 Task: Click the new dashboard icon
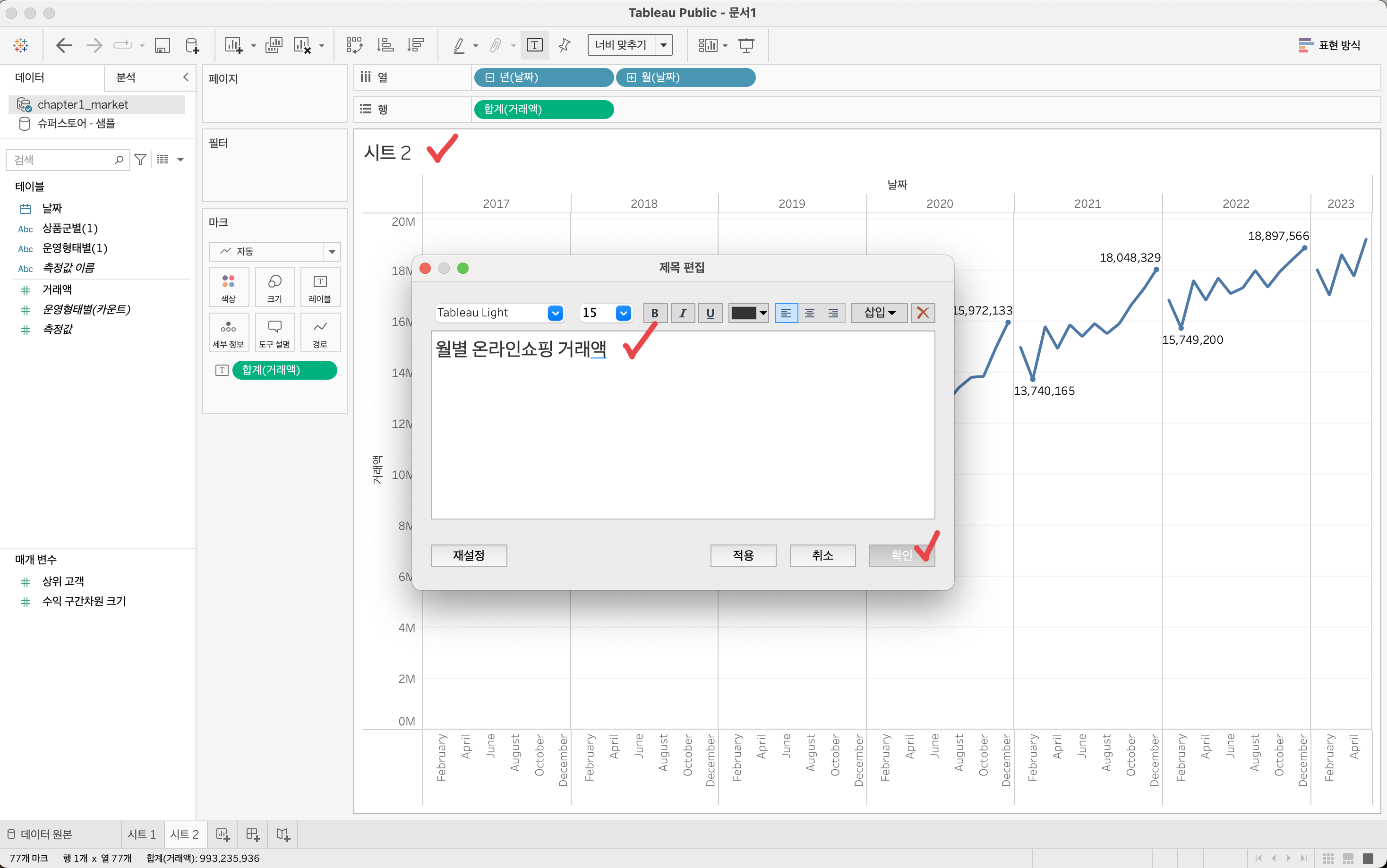pos(253,834)
